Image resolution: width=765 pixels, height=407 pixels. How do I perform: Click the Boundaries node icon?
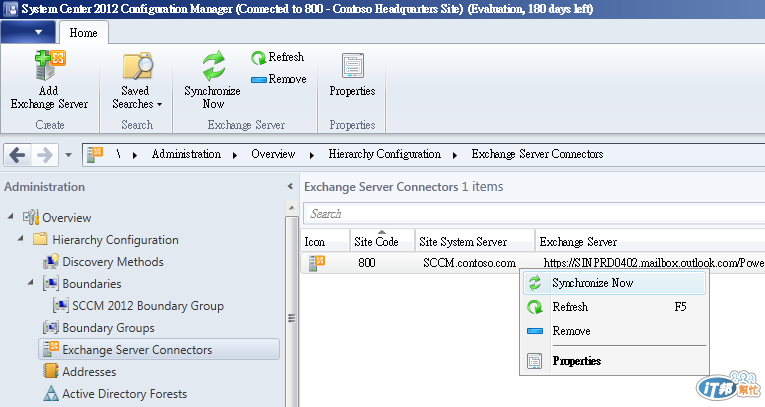click(x=51, y=284)
